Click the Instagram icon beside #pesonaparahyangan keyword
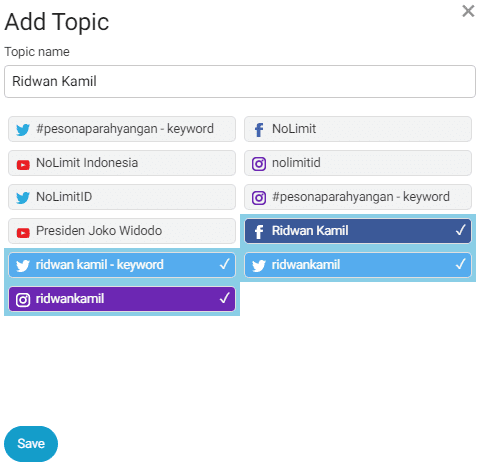 259,198
